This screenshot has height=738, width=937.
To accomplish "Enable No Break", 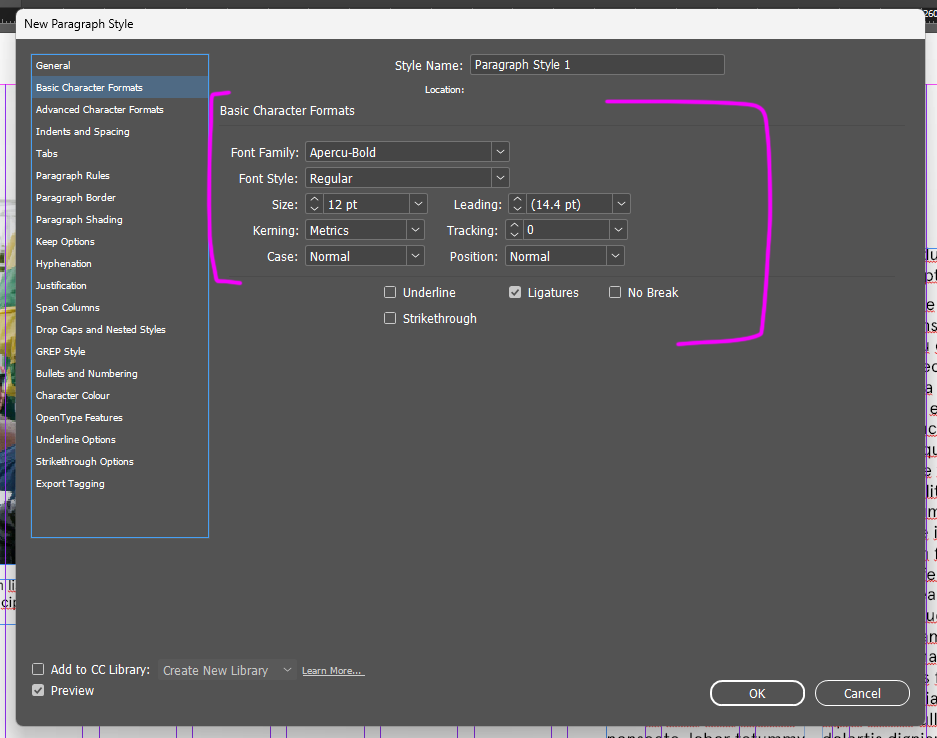I will (613, 292).
